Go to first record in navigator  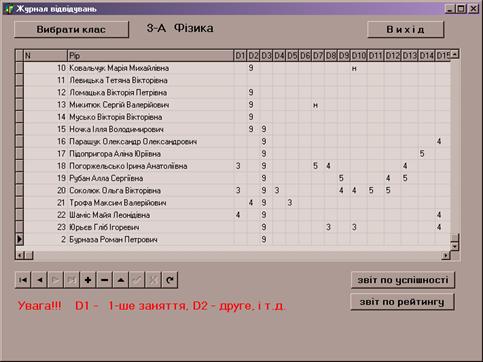23,280
